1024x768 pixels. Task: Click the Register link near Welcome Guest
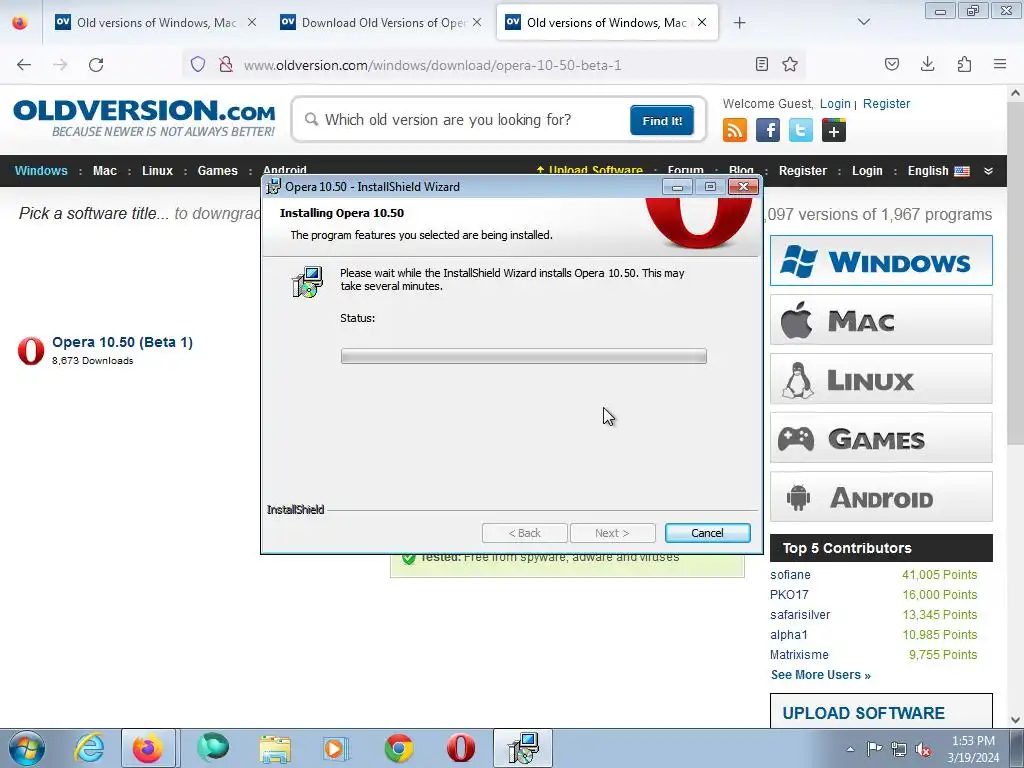click(x=886, y=104)
